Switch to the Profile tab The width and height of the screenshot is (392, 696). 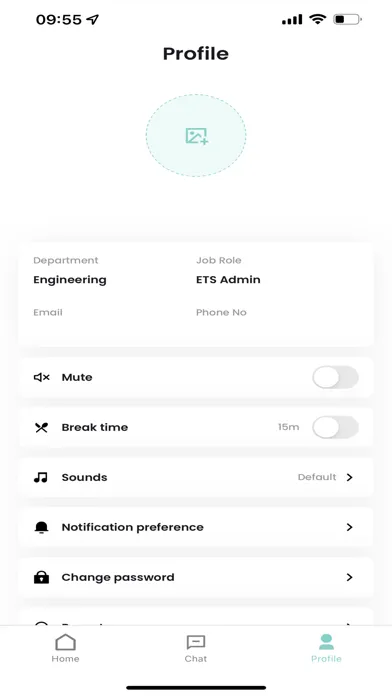326,648
